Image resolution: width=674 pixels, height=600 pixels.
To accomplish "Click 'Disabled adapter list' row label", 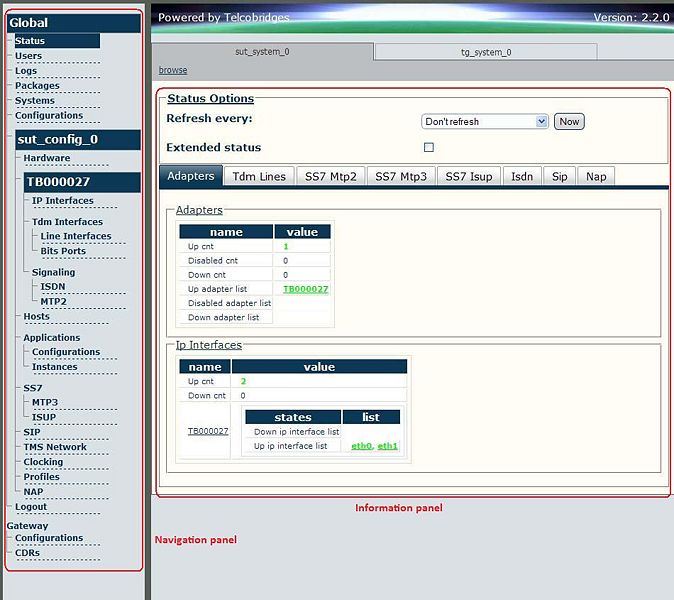I will click(230, 303).
